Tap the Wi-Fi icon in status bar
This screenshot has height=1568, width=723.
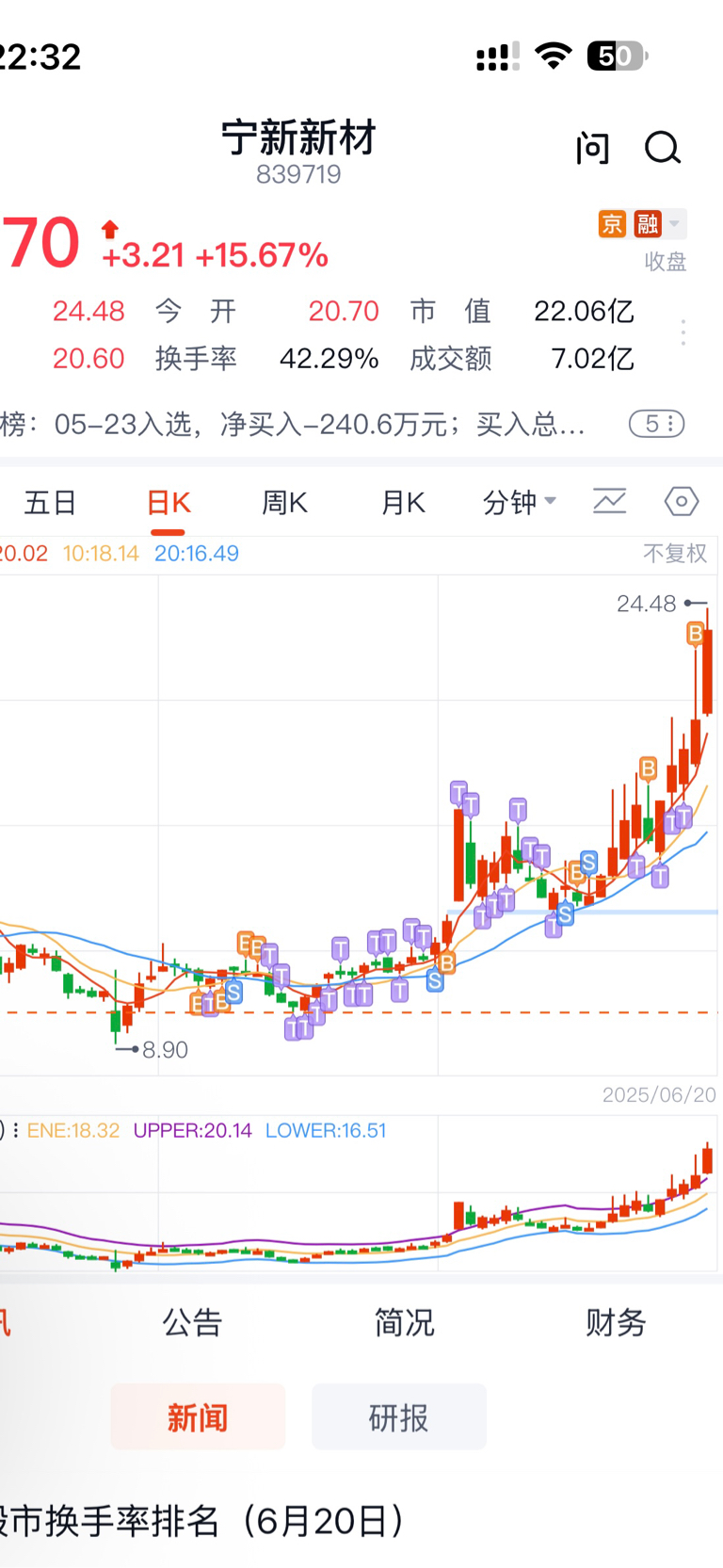[554, 57]
